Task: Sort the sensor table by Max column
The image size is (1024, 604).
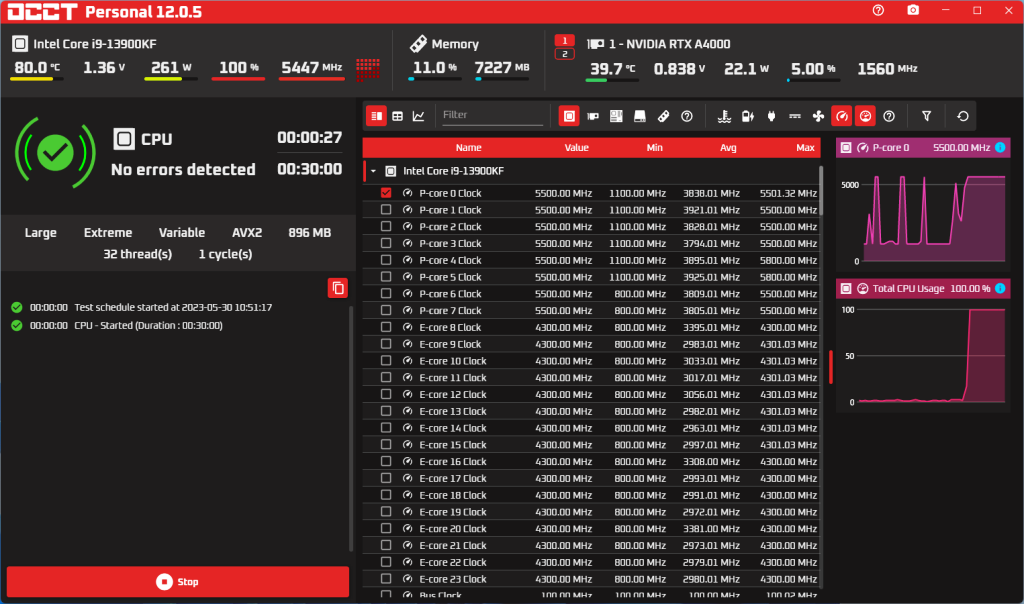Action: coord(805,148)
